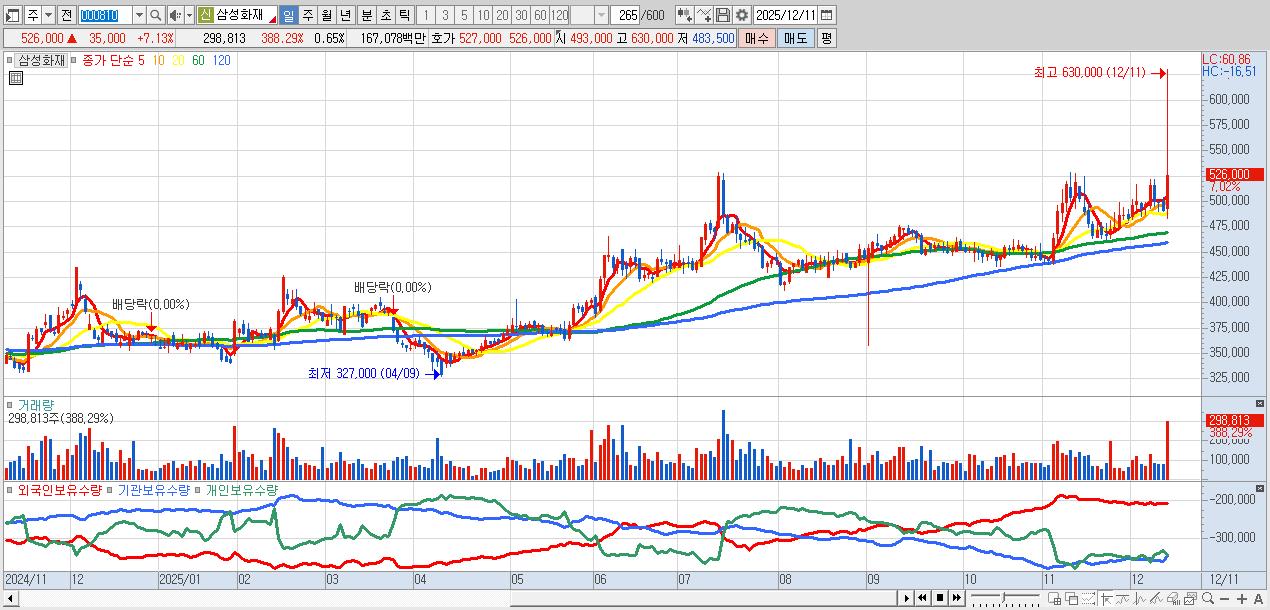Image resolution: width=1270 pixels, height=610 pixels.
Task: Click the 매도 sell button
Action: pyautogui.click(x=795, y=38)
